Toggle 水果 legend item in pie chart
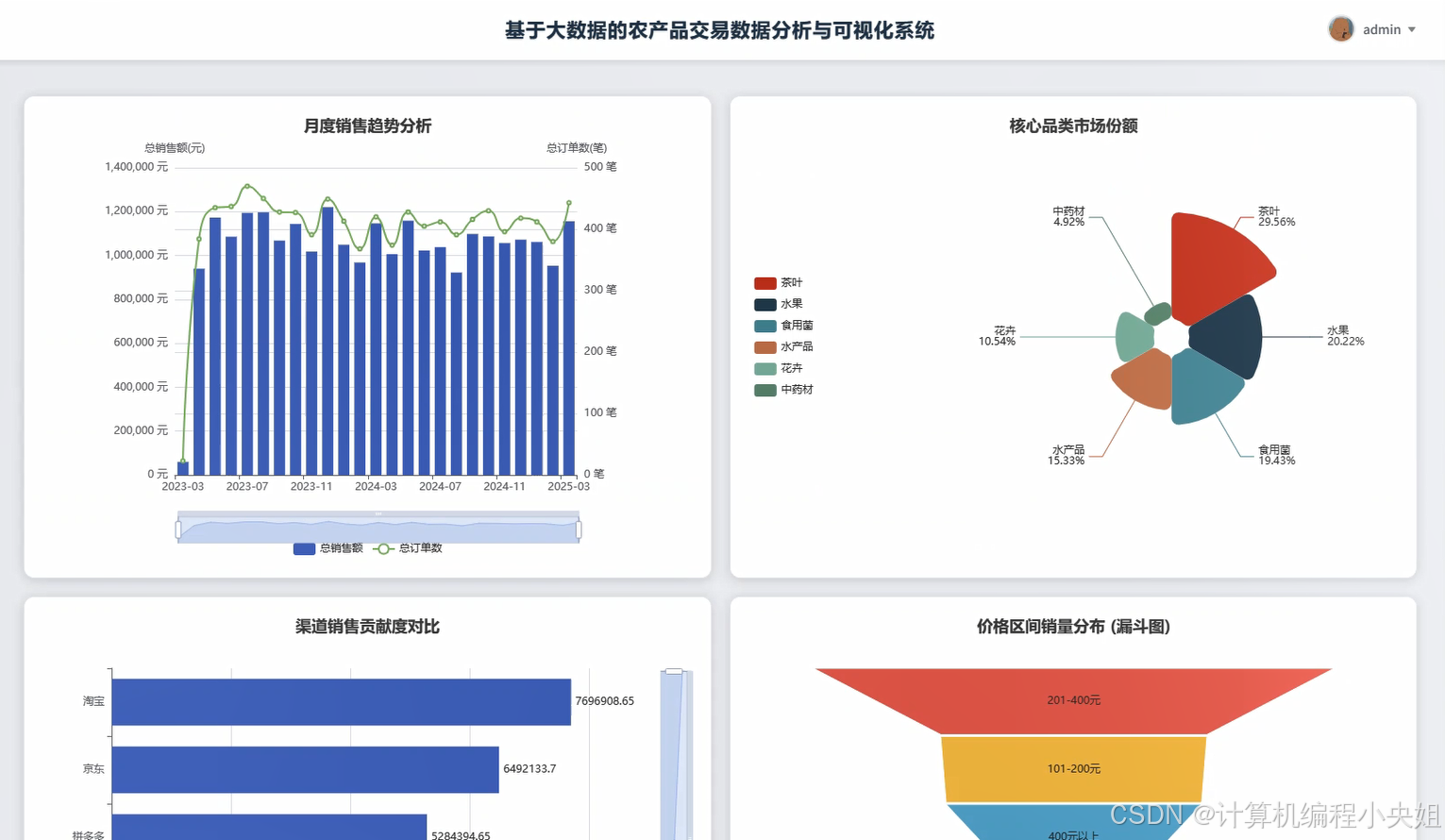This screenshot has width=1445, height=840. point(779,304)
